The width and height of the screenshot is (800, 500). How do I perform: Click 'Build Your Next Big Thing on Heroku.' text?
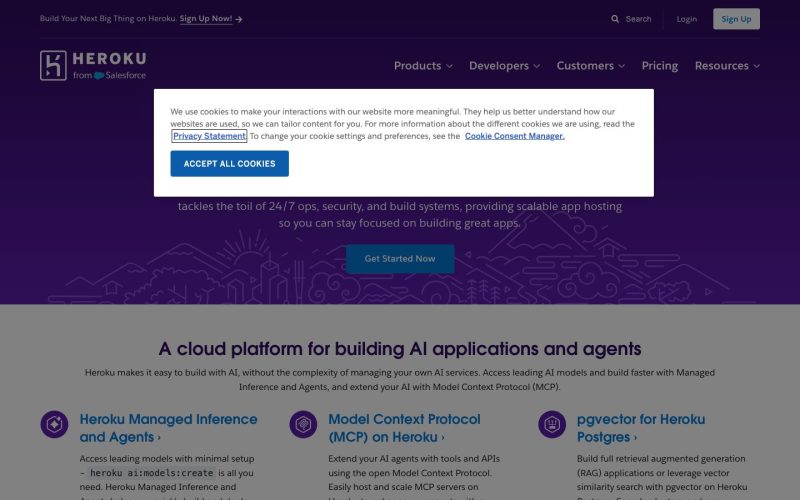[x=108, y=19]
